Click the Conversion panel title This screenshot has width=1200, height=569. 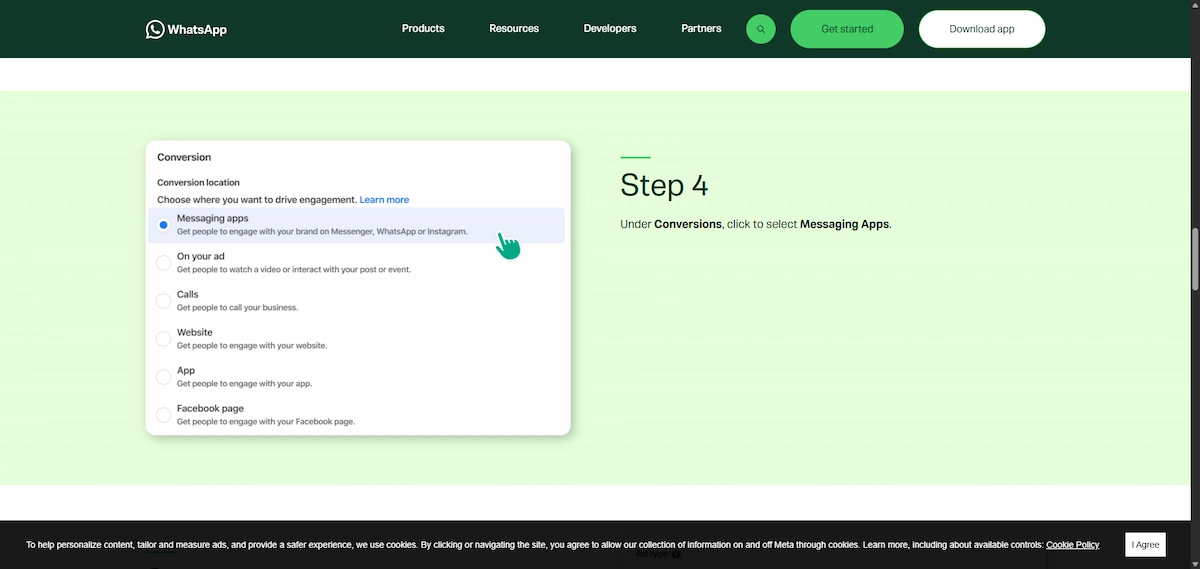point(184,157)
